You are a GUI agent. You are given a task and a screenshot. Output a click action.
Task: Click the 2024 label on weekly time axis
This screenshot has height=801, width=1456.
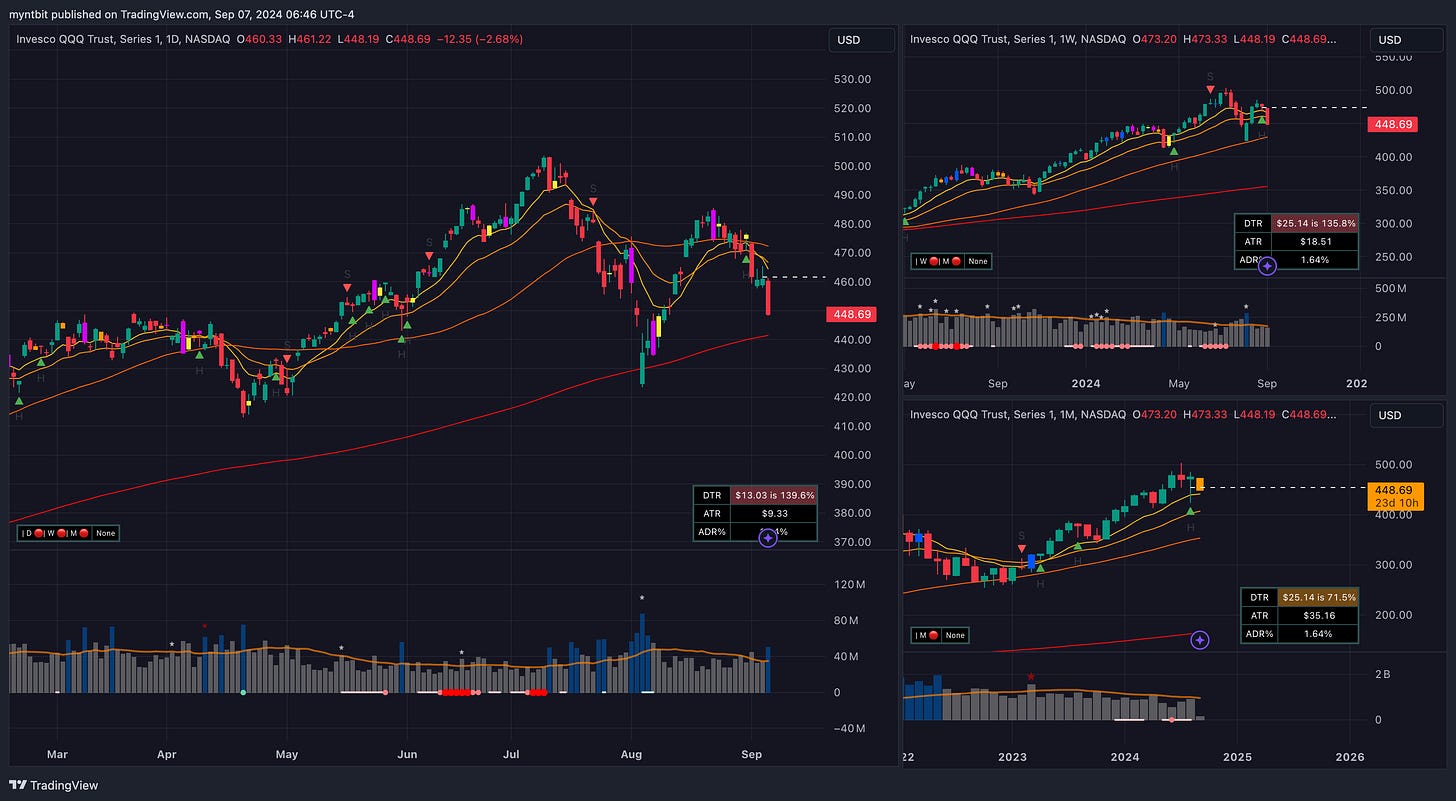(1085, 383)
